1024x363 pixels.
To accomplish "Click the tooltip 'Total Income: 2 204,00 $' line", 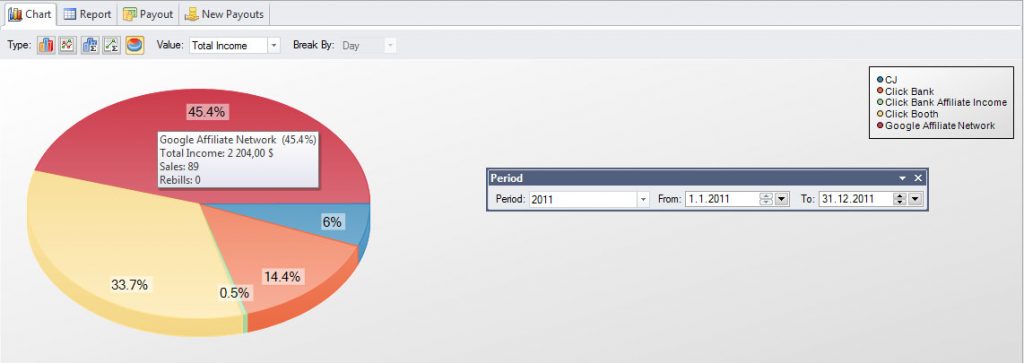I will [x=216, y=153].
